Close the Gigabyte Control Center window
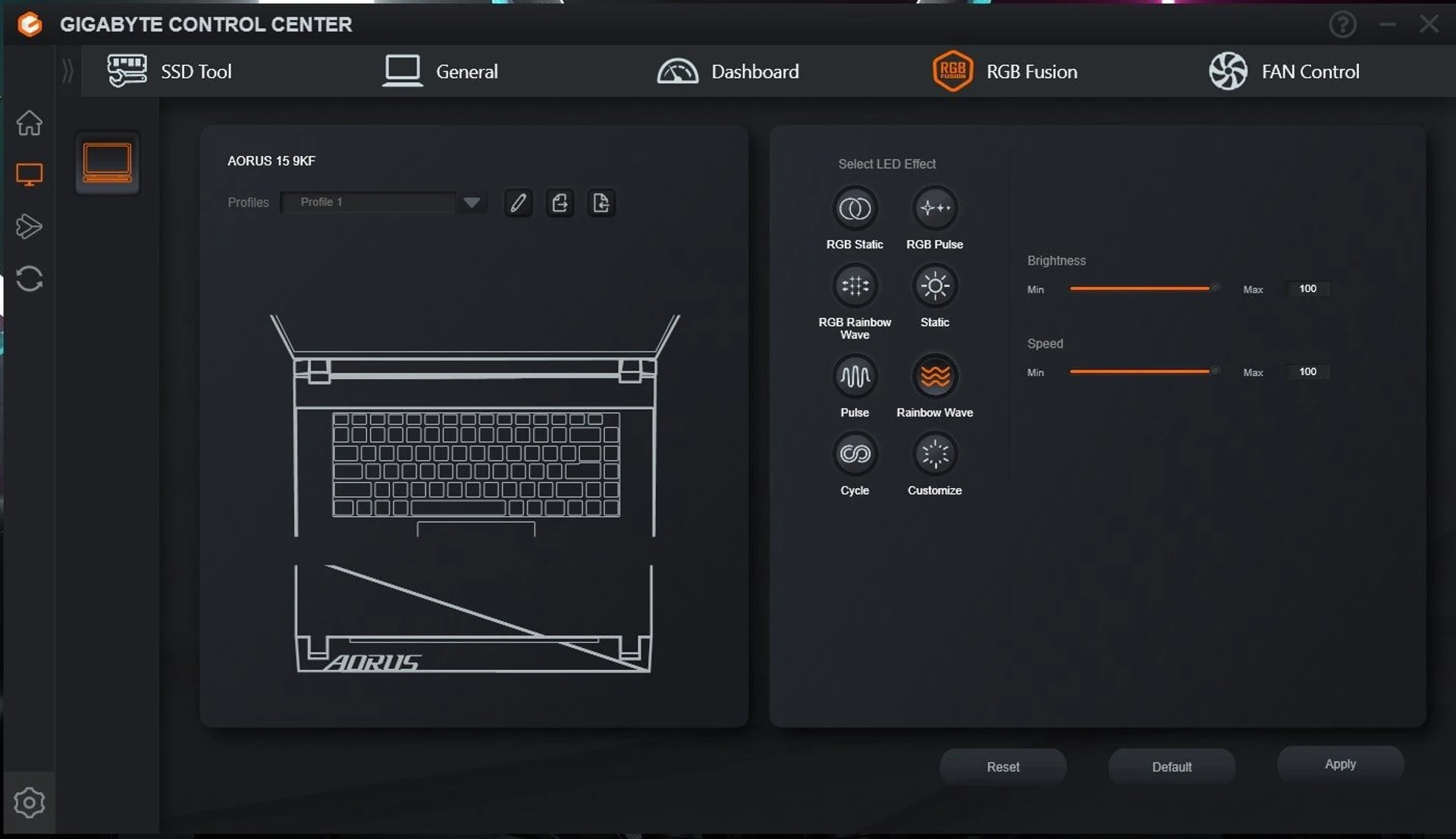This screenshot has height=839, width=1456. (x=1429, y=24)
